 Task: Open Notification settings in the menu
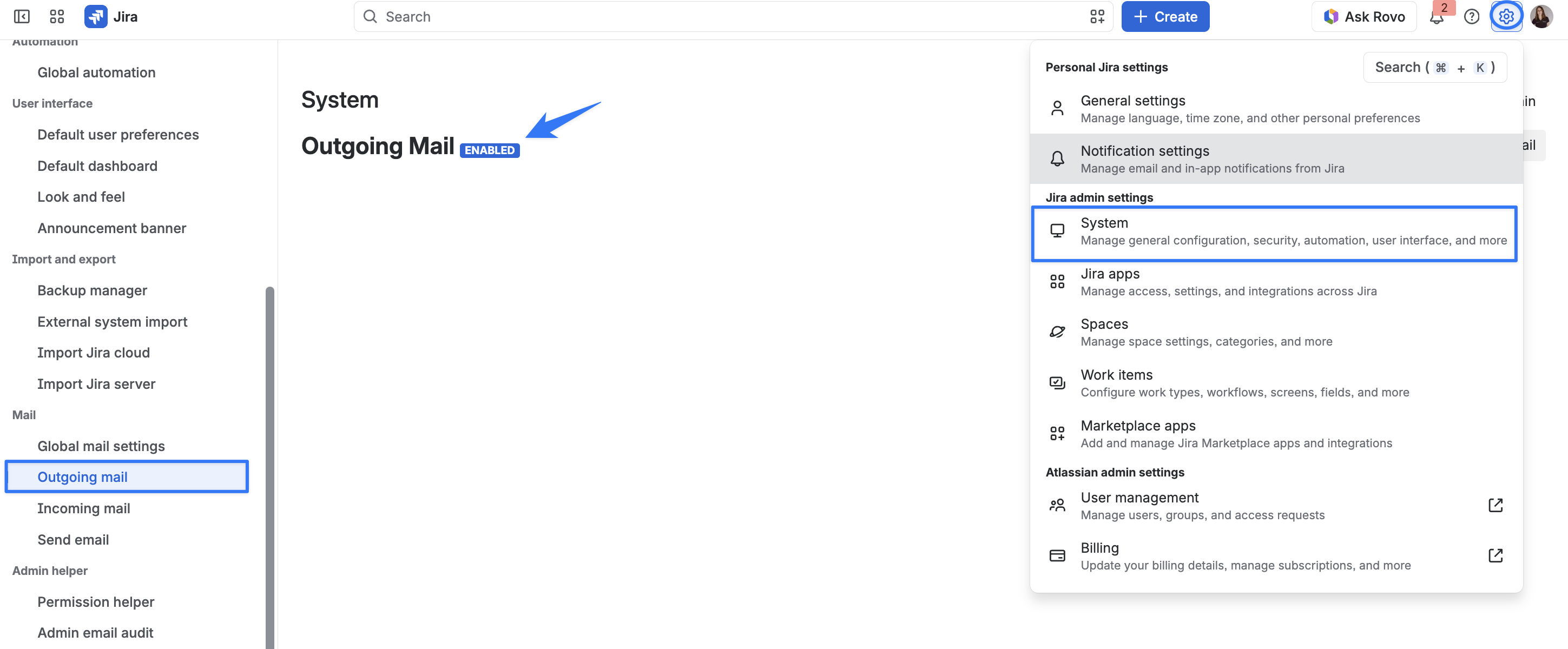click(x=1276, y=159)
